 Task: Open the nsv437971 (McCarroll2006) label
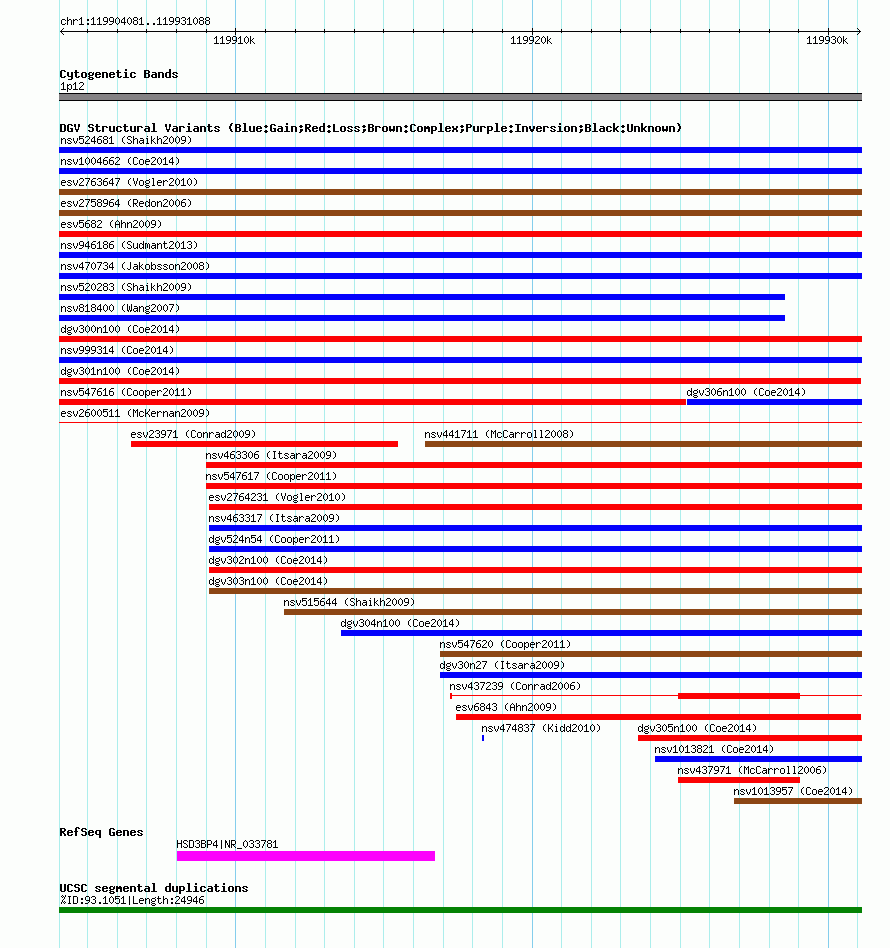(x=752, y=771)
